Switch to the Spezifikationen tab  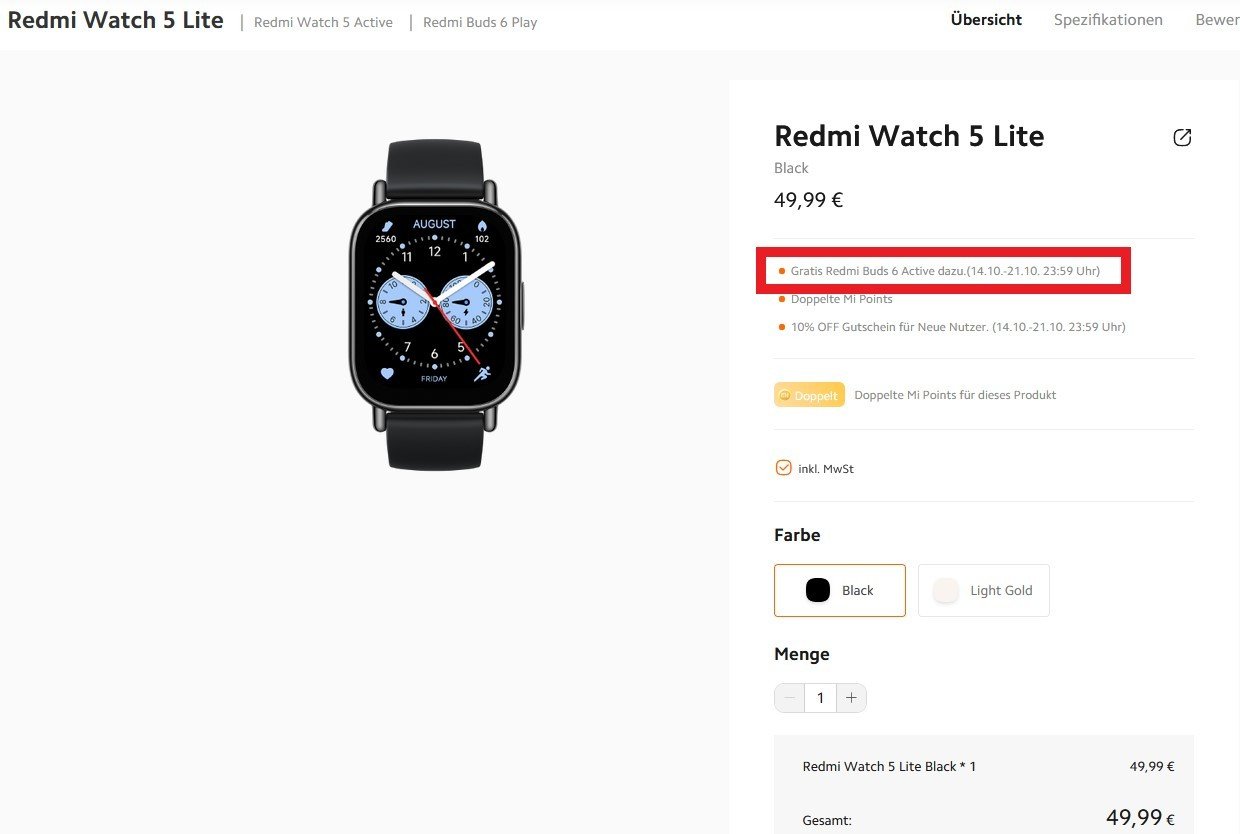pyautogui.click(x=1108, y=20)
